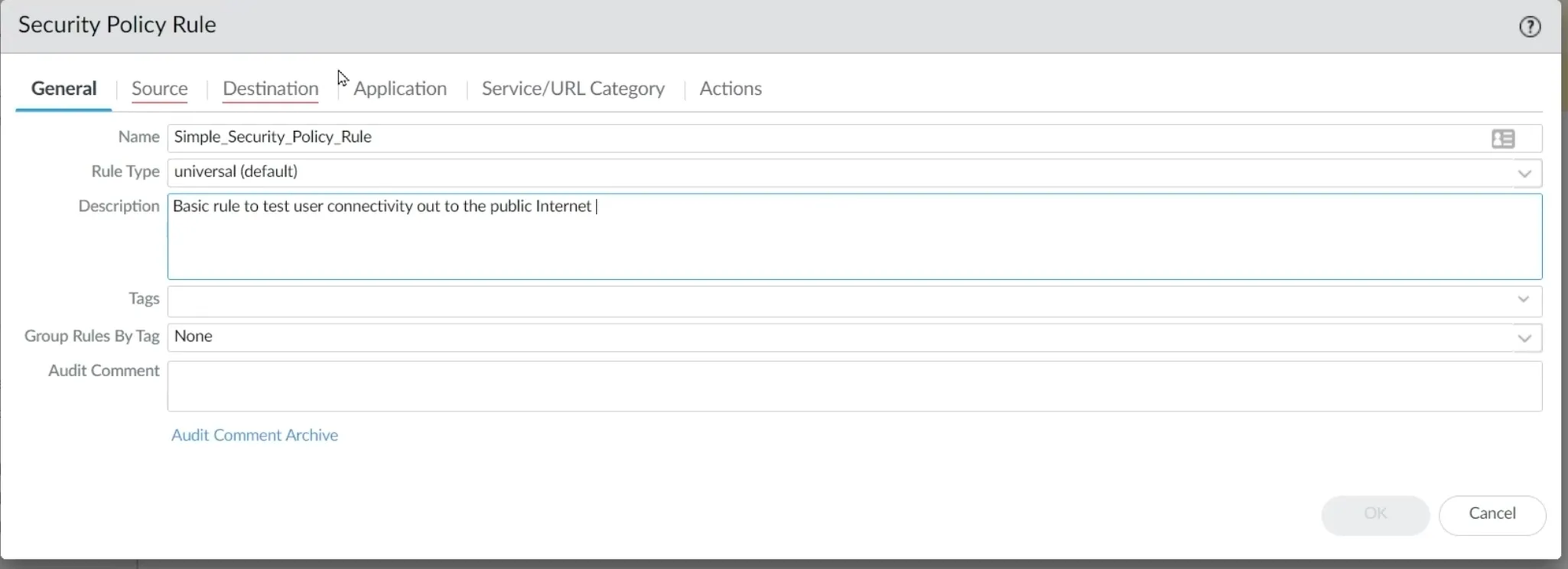
Task: Click into the Audit Comment box
Action: [x=853, y=386]
